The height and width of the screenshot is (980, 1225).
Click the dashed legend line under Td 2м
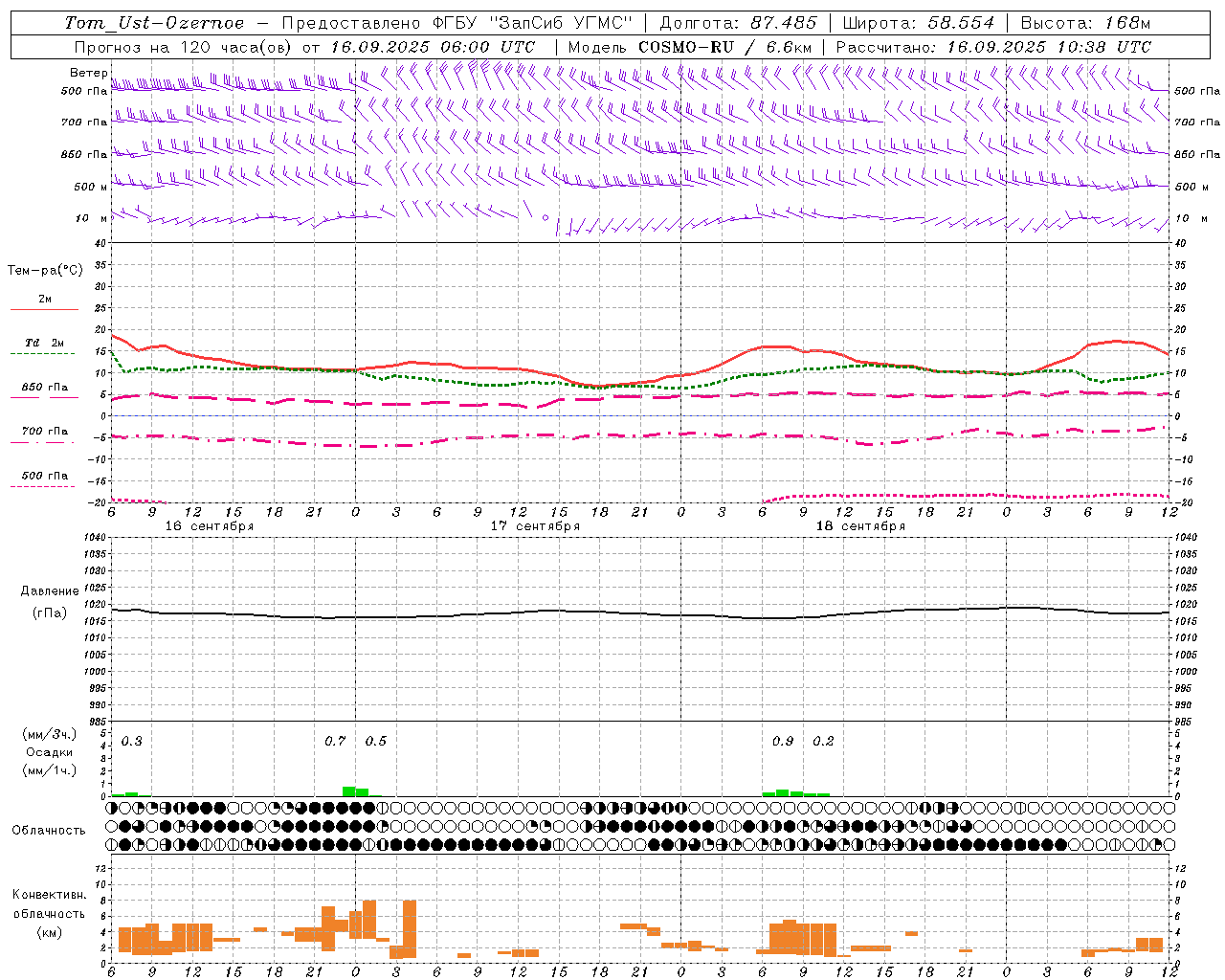[x=42, y=354]
